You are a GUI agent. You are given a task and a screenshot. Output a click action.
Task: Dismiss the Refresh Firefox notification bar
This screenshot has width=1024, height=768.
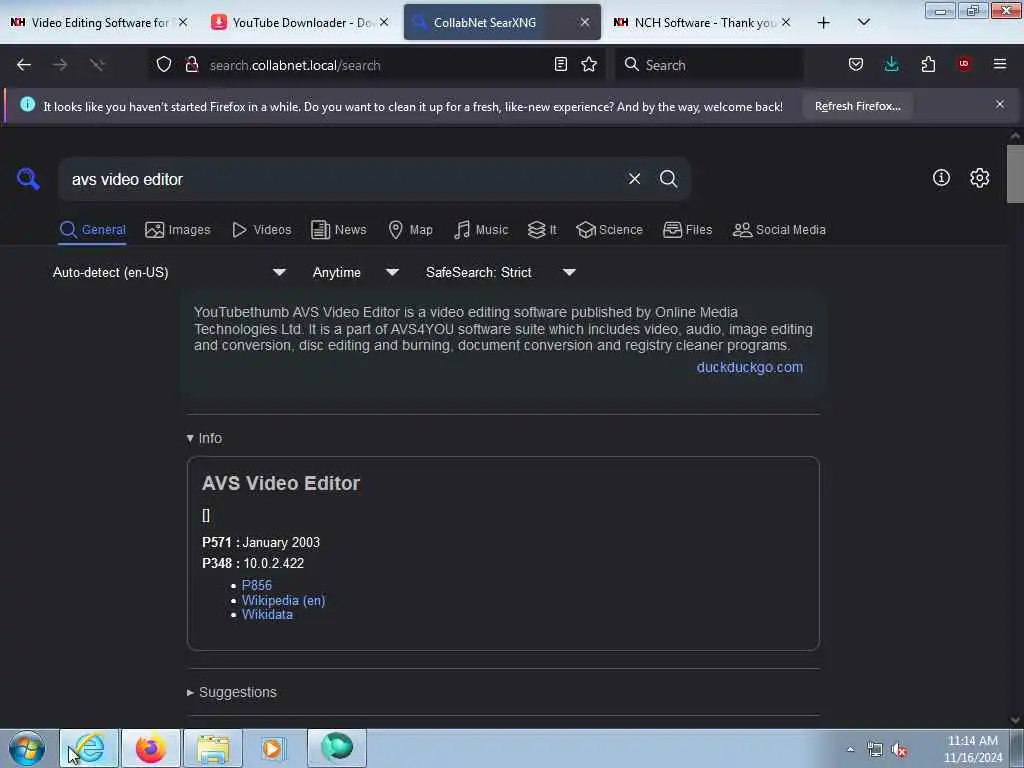tap(1000, 104)
